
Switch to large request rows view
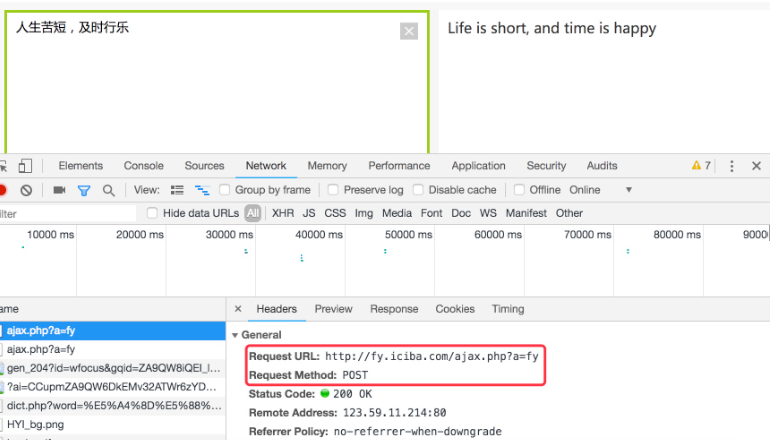(177, 190)
